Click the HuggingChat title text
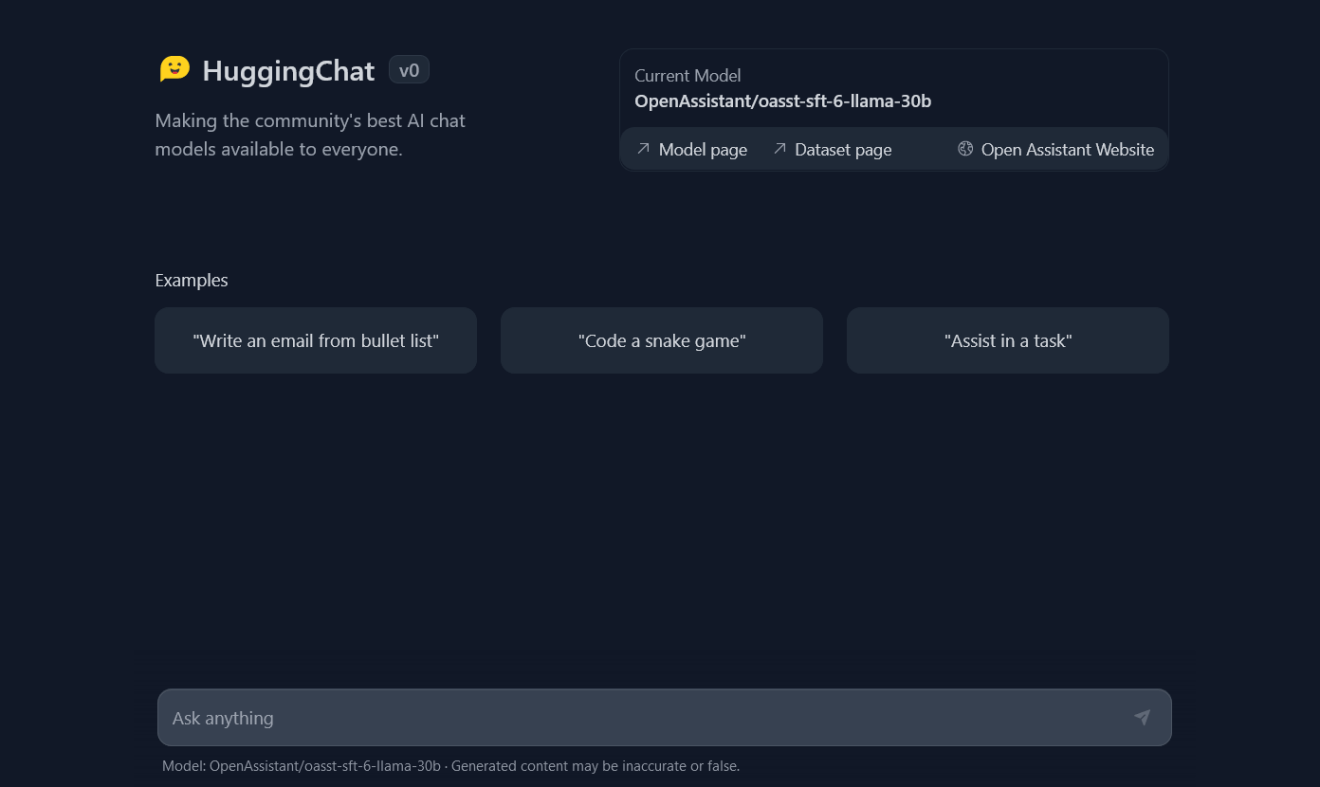The width and height of the screenshot is (1320, 787). click(x=288, y=71)
